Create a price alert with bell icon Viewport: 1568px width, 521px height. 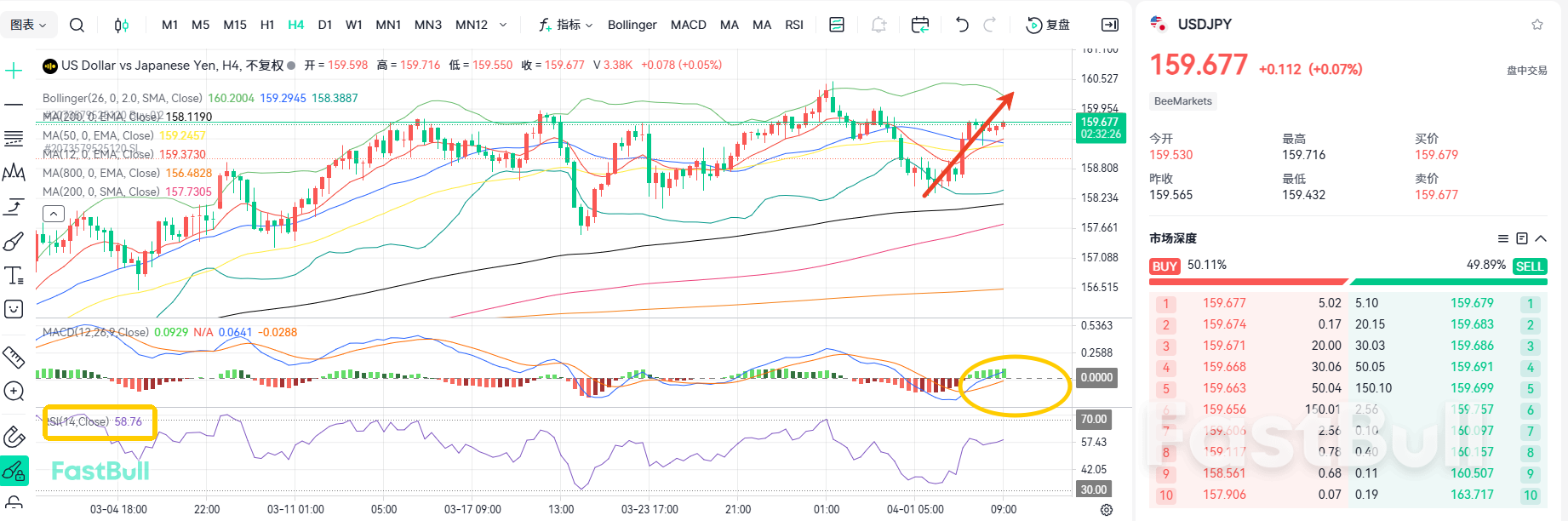[878, 25]
